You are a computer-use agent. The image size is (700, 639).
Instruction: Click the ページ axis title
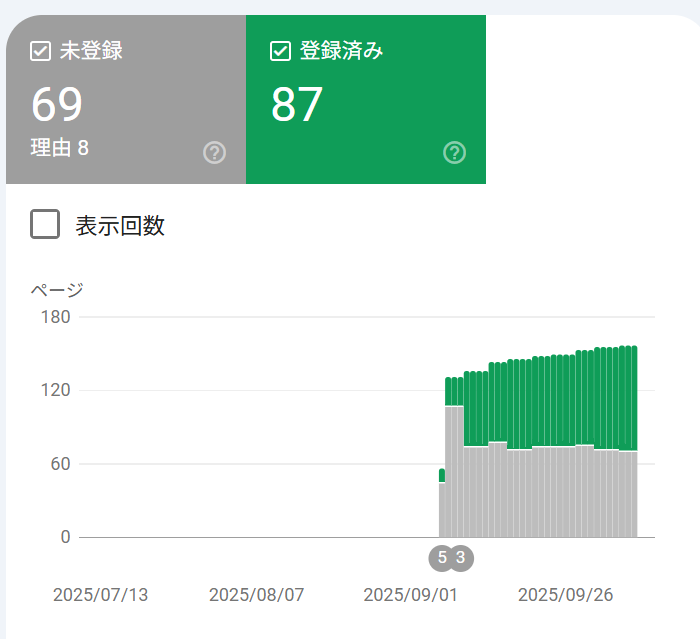click(57, 291)
